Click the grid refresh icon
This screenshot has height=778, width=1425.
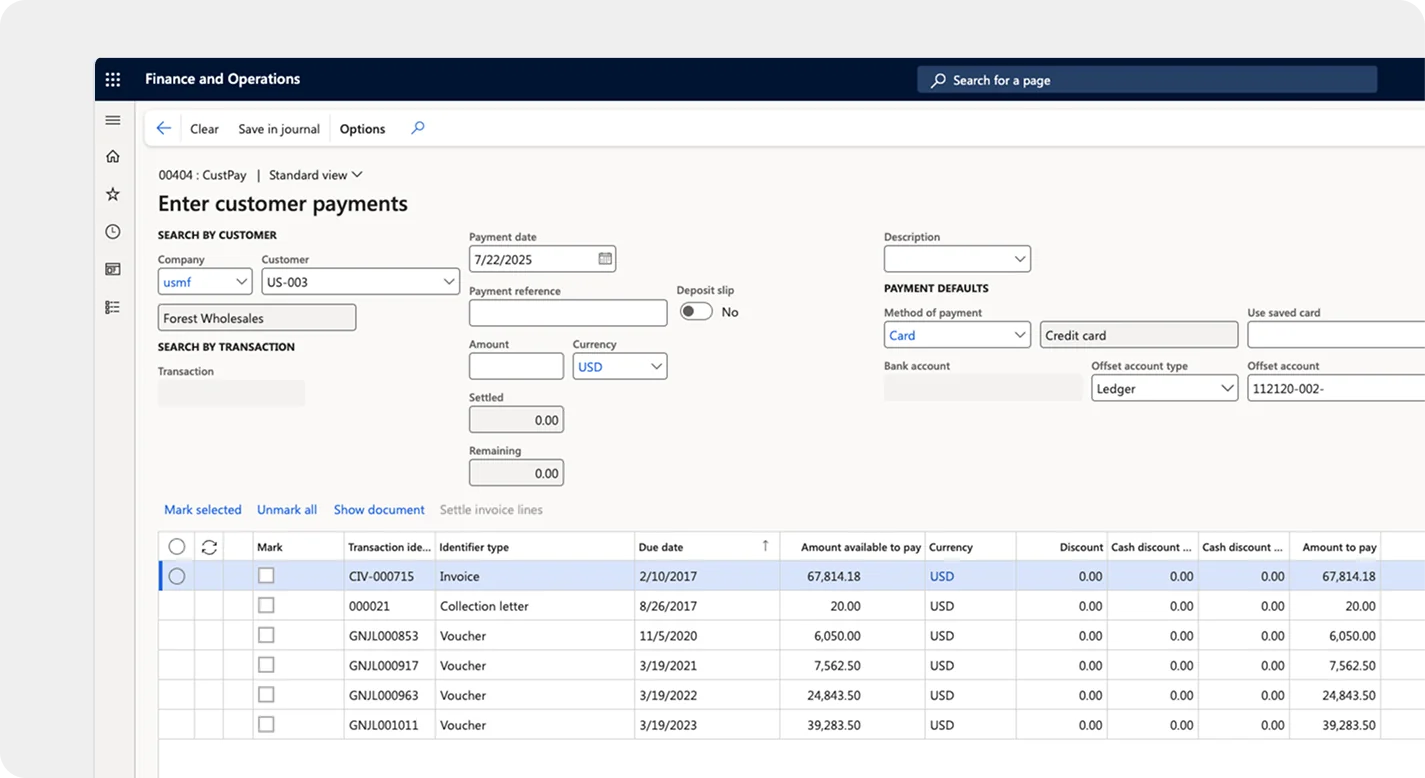click(209, 547)
